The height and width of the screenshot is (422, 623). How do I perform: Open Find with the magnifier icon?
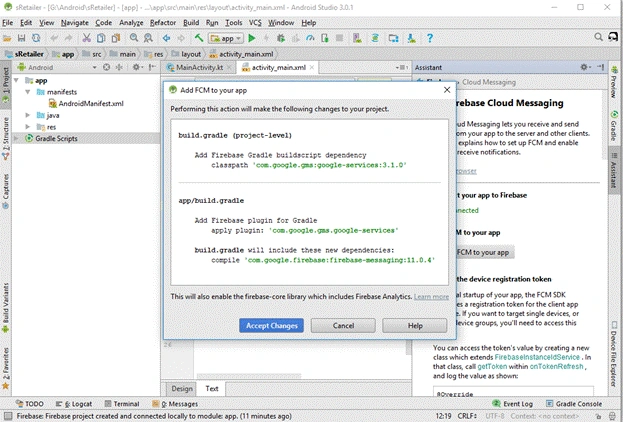click(x=134, y=38)
